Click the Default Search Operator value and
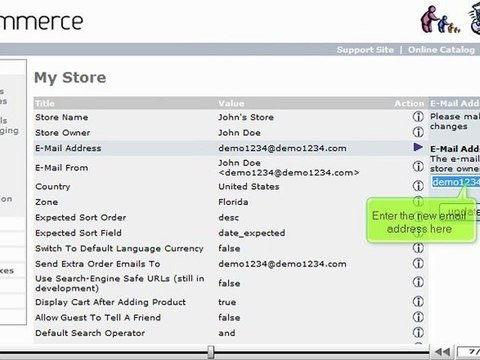The width and height of the screenshot is (480, 360). [227, 333]
